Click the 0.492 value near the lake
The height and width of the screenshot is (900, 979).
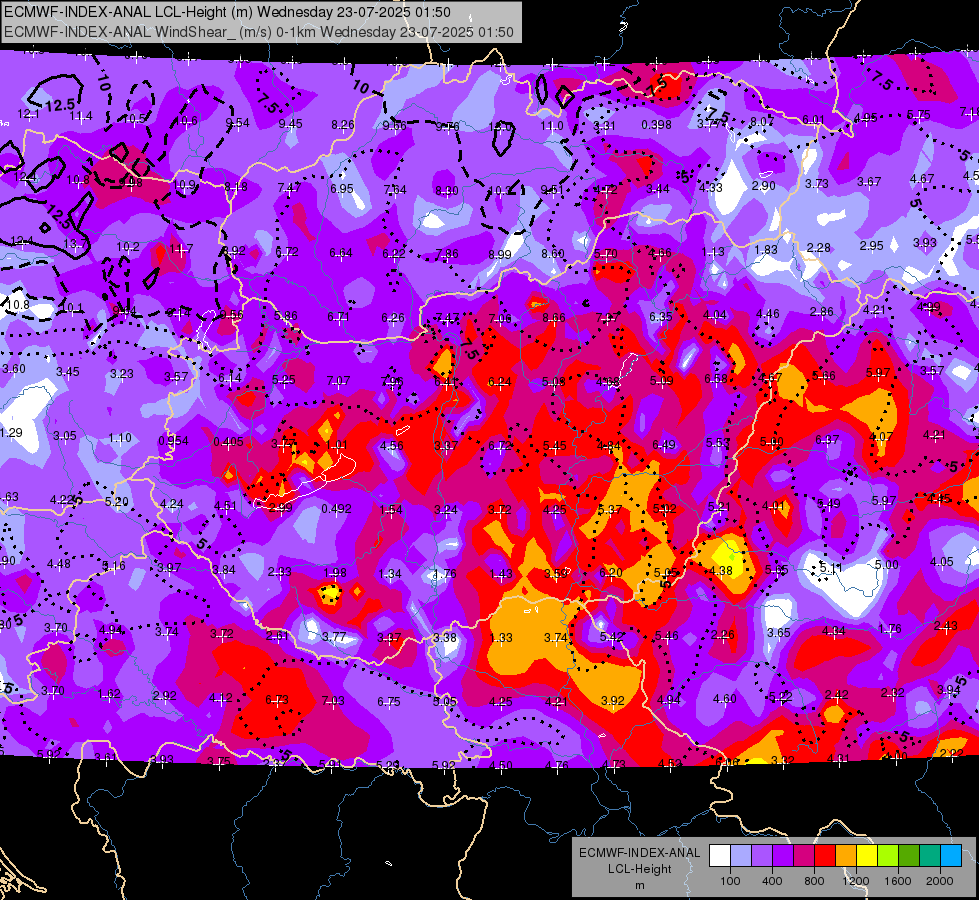pos(336,509)
